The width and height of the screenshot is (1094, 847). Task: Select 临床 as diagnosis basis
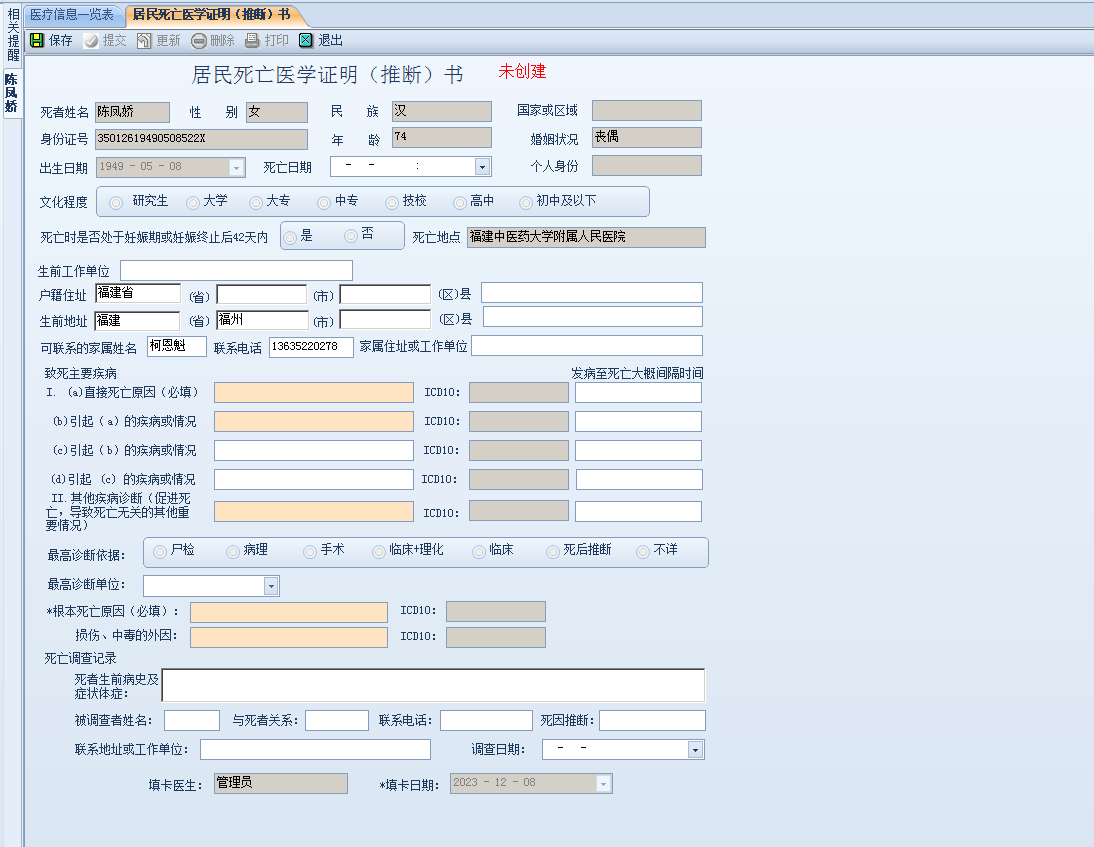click(x=479, y=552)
